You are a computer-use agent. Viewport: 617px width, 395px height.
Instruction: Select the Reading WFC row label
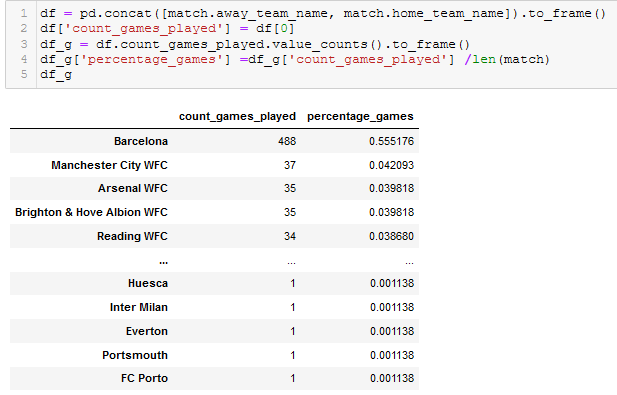point(132,236)
